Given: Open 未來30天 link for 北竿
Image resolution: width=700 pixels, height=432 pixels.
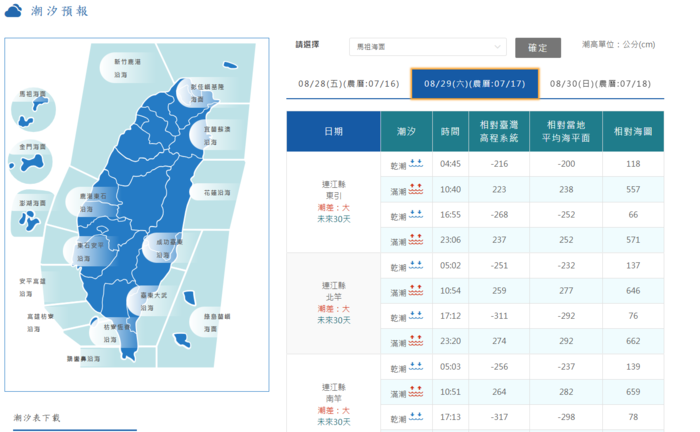Looking at the screenshot, I should pos(333,320).
